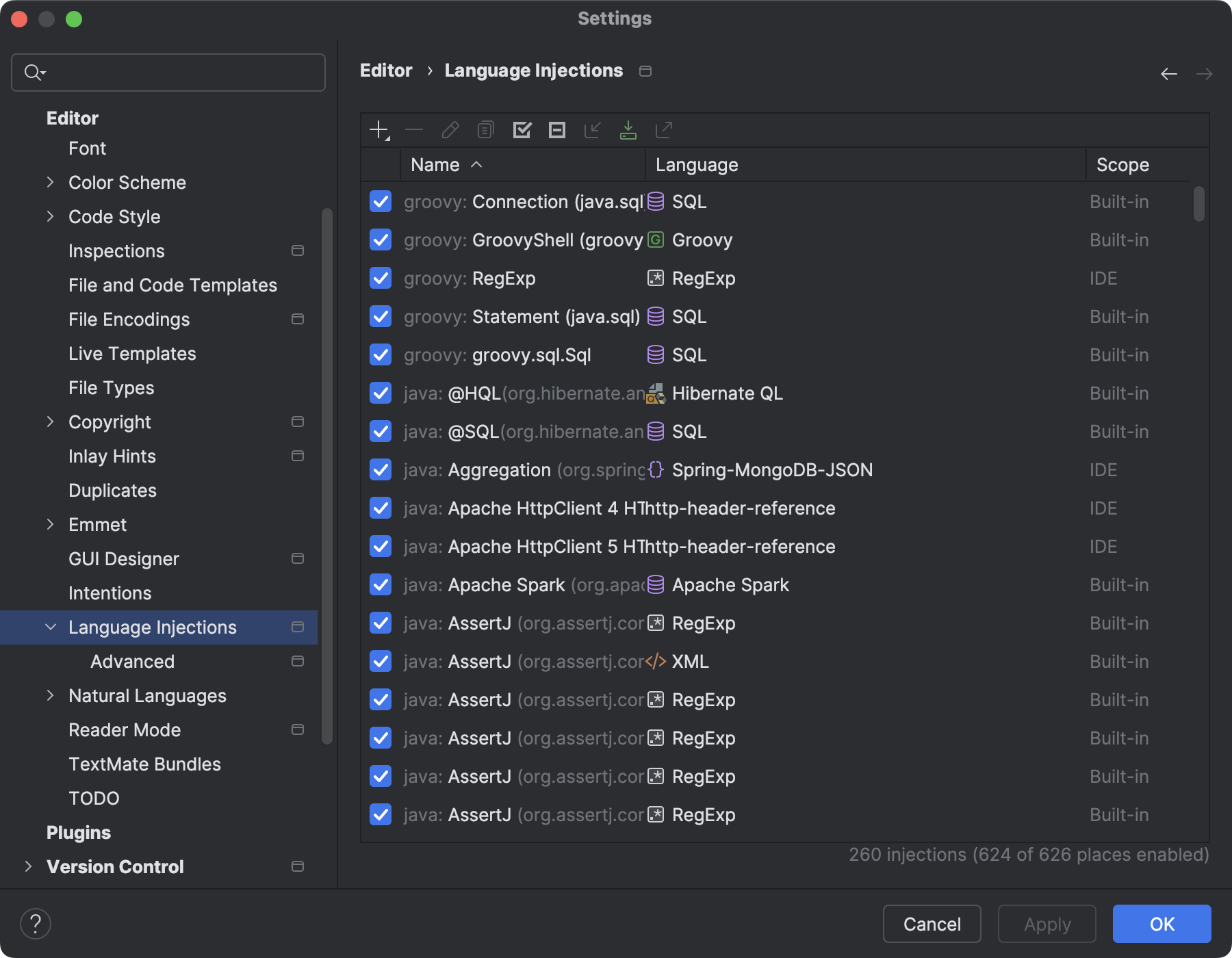Screen dimensions: 1232x958
Task: Uncheck the groovy: RegExp injection
Action: pos(381,279)
